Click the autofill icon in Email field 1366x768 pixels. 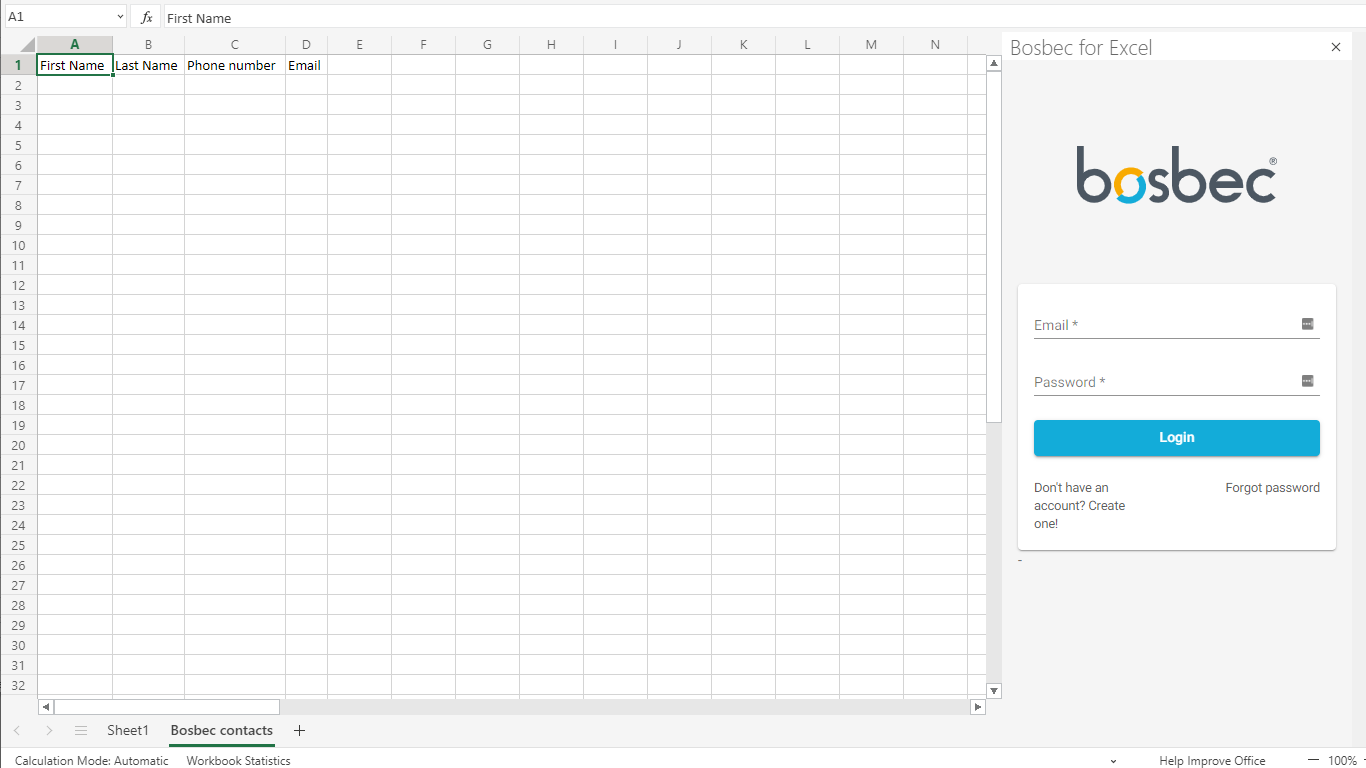click(1307, 324)
